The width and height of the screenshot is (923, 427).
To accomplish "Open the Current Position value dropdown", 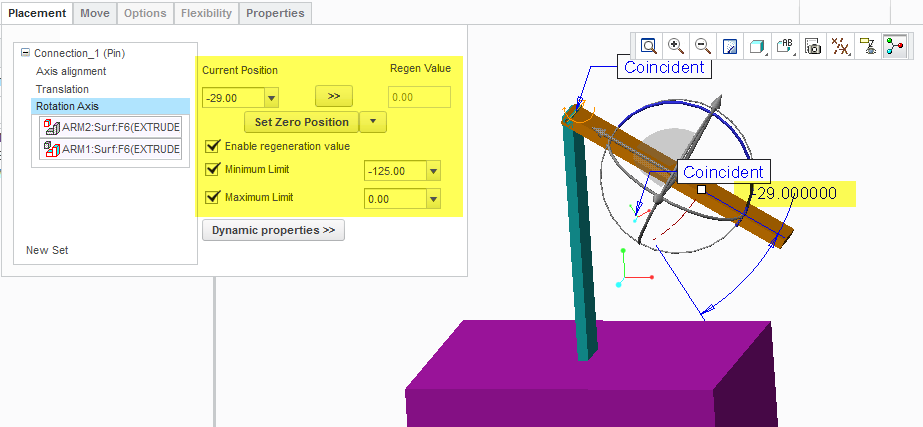I will pos(271,98).
